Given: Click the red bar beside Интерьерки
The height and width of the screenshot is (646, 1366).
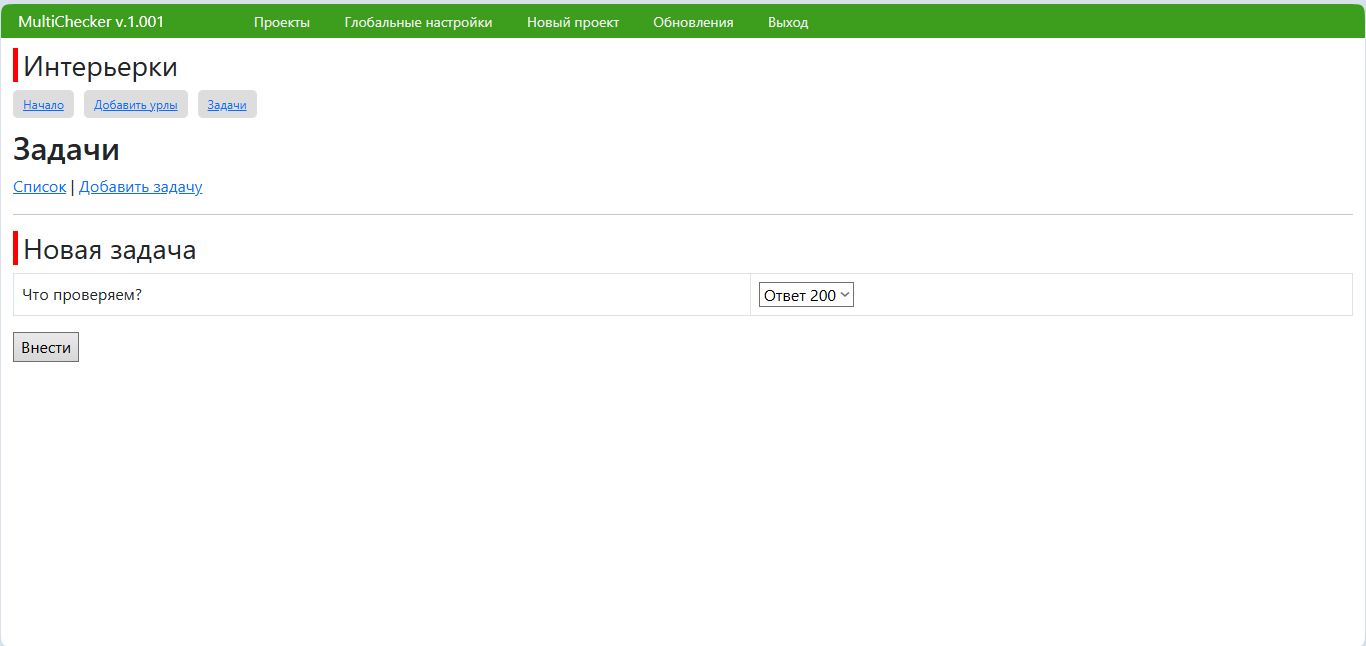Looking at the screenshot, I should click(15, 66).
